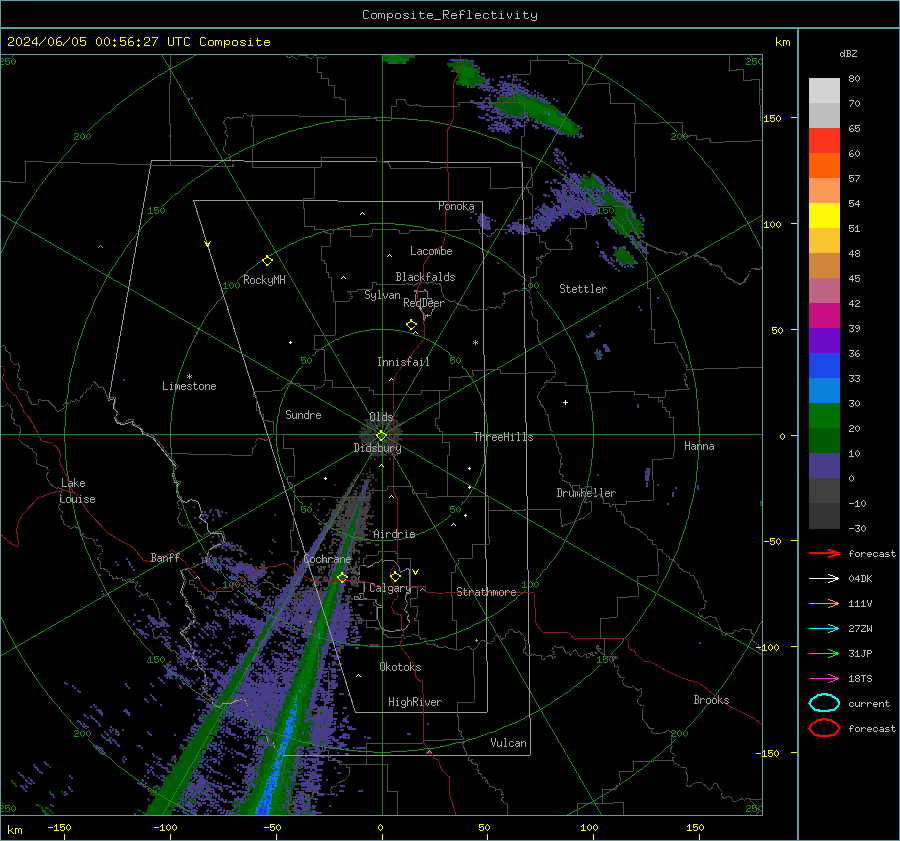This screenshot has width=900, height=841.
Task: Click the yellow diamond marker near Cochrane
Action: pos(342,577)
